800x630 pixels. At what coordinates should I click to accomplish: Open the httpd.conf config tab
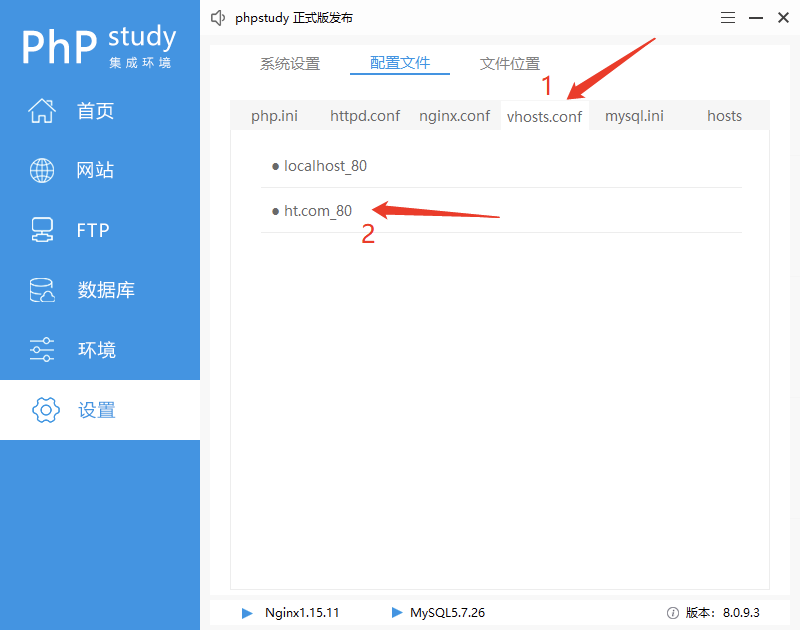[x=365, y=116]
